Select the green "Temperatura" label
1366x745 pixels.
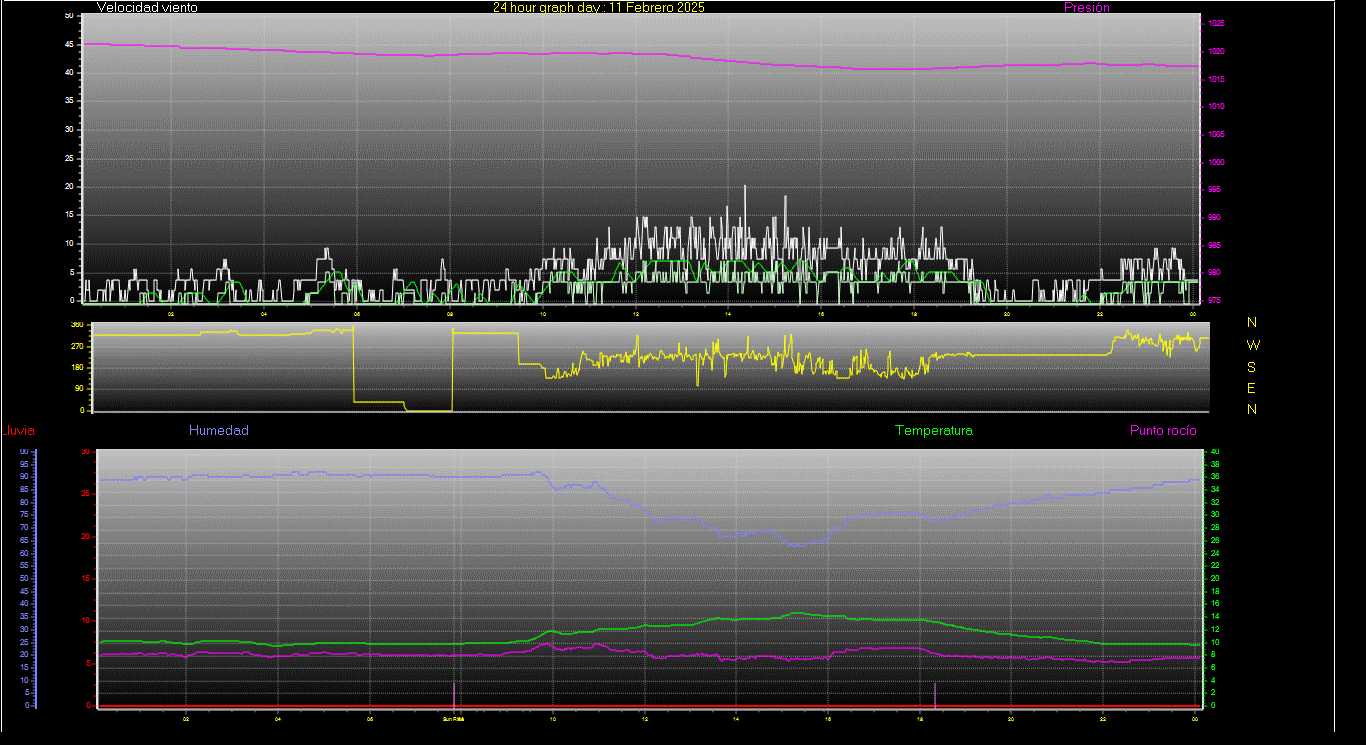tap(933, 430)
